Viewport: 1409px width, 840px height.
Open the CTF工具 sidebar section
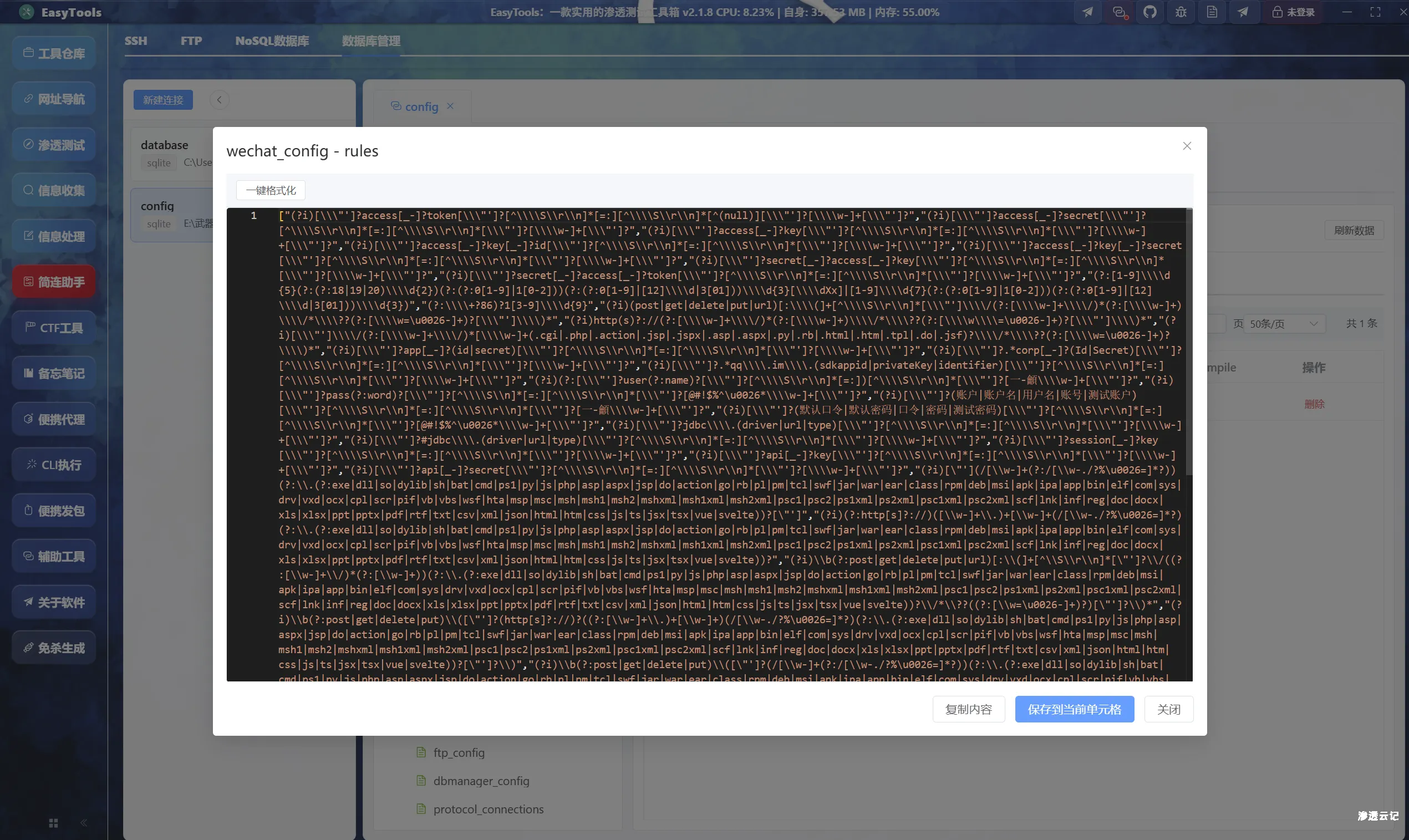point(54,328)
